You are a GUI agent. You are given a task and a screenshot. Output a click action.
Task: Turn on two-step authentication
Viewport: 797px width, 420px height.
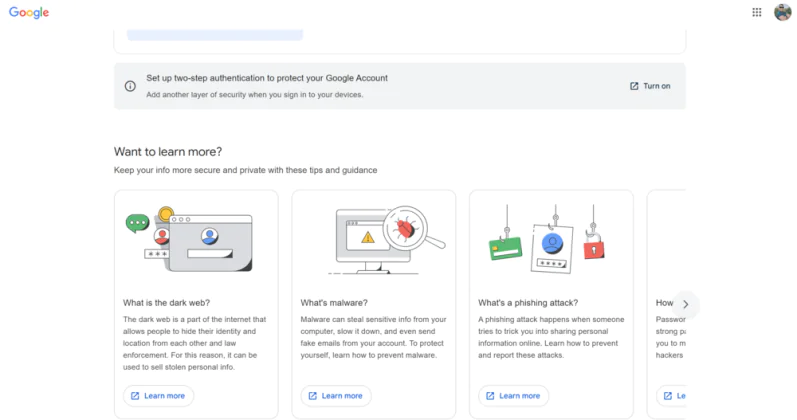click(650, 86)
